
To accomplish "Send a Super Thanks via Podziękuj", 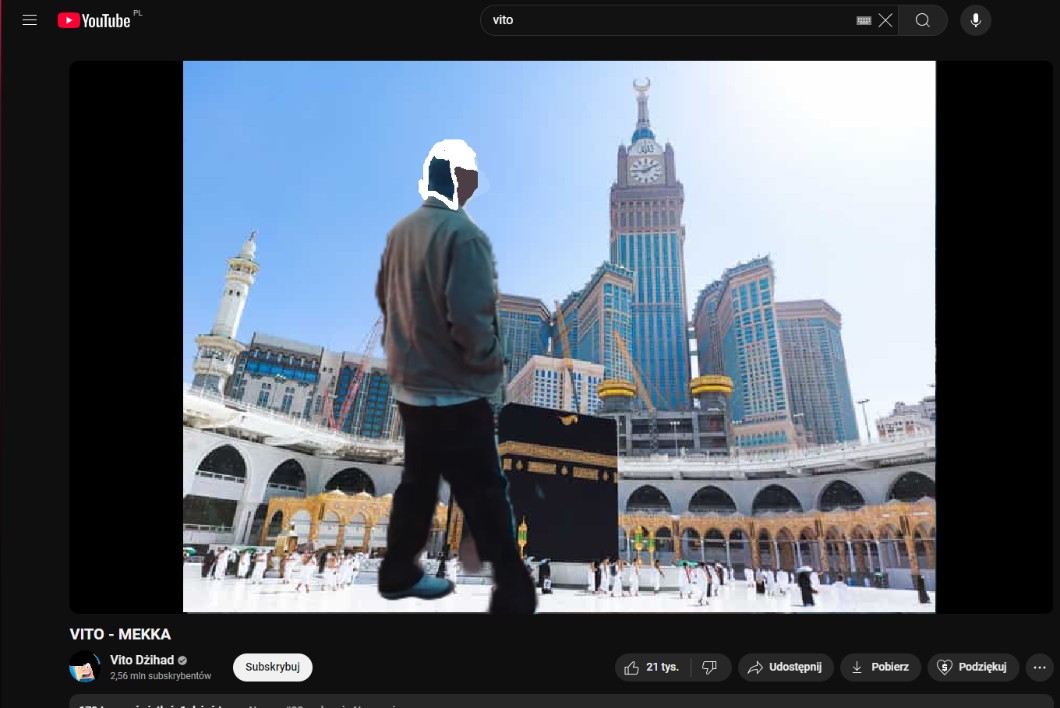I will [x=974, y=667].
